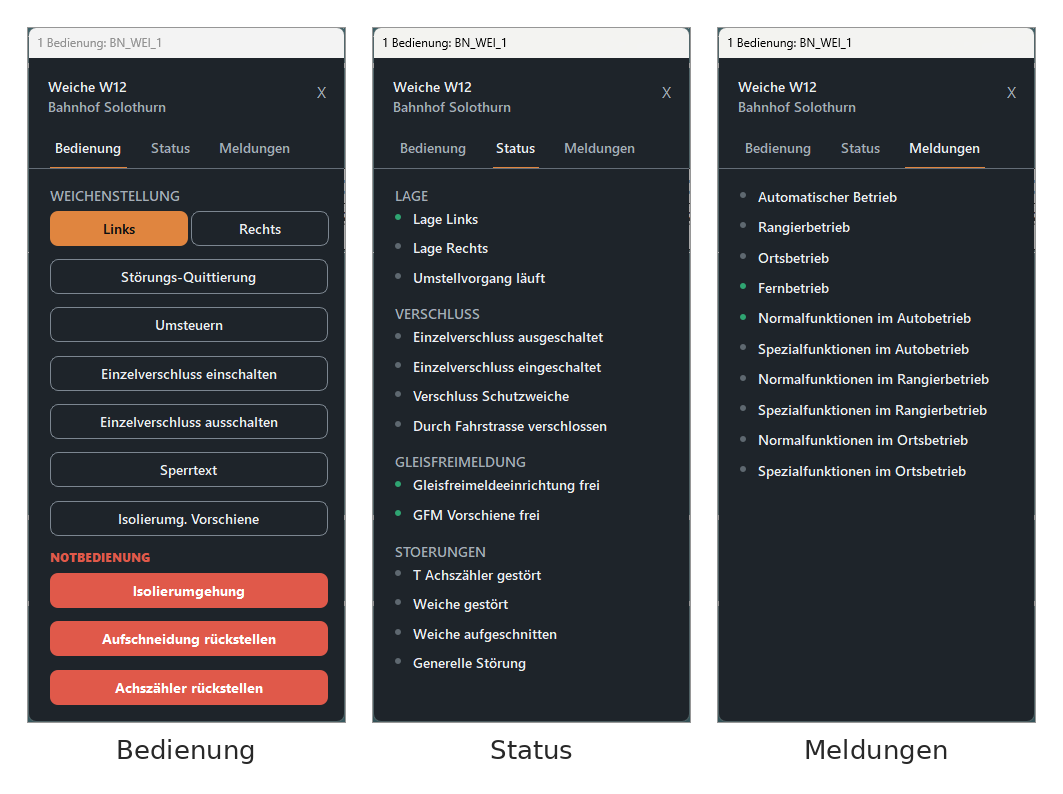Image resolution: width=1063 pixels, height=794 pixels.
Task: Select Normalfunktionen im Autobetrieb message
Action: point(856,318)
